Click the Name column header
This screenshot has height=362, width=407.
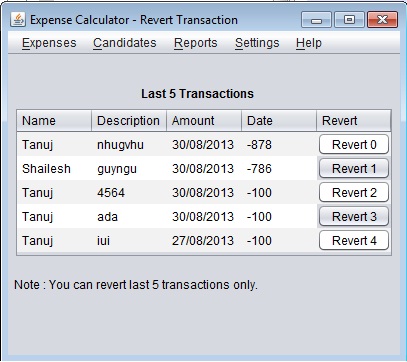point(54,121)
